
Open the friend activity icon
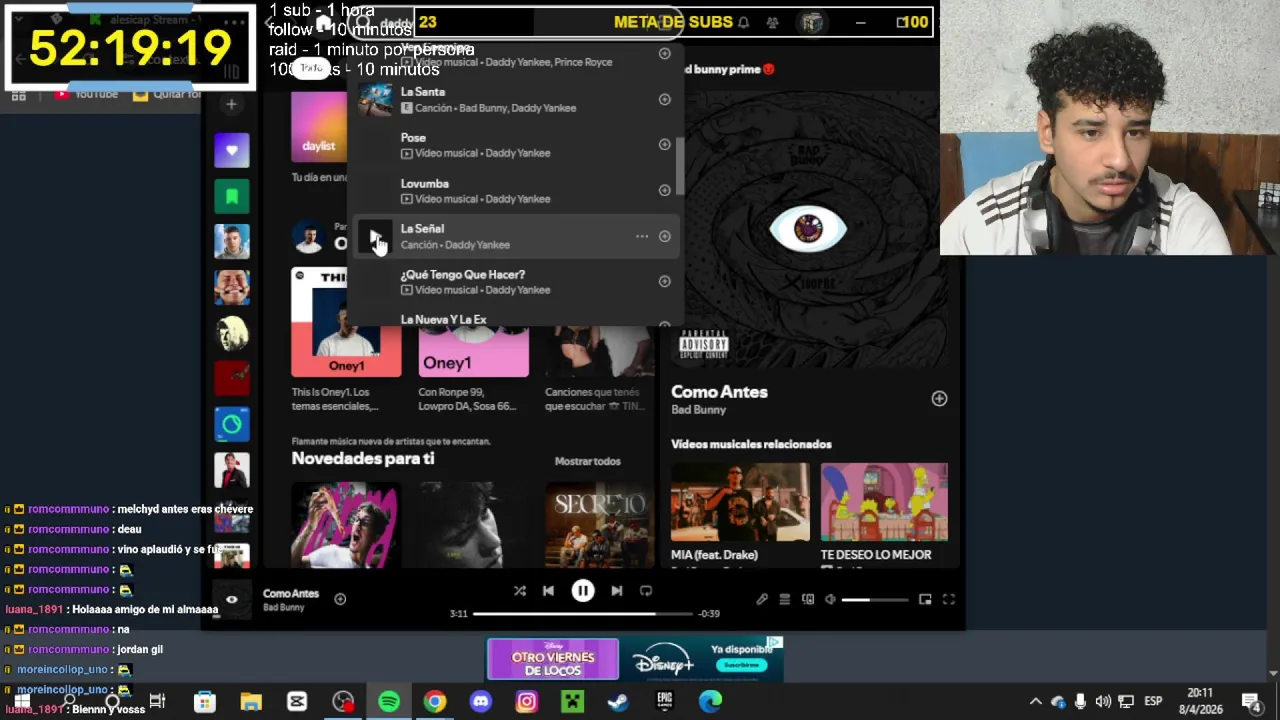pyautogui.click(x=773, y=22)
